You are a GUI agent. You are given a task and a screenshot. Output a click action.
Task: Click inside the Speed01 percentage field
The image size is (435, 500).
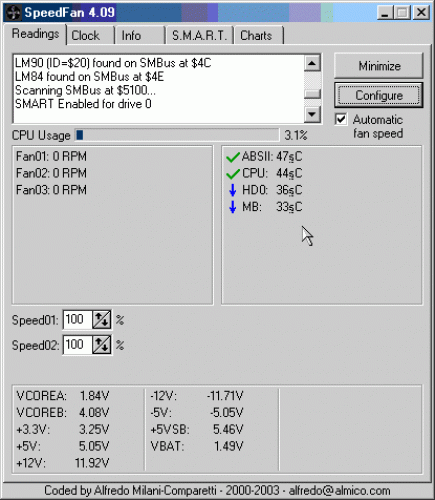tap(77, 320)
